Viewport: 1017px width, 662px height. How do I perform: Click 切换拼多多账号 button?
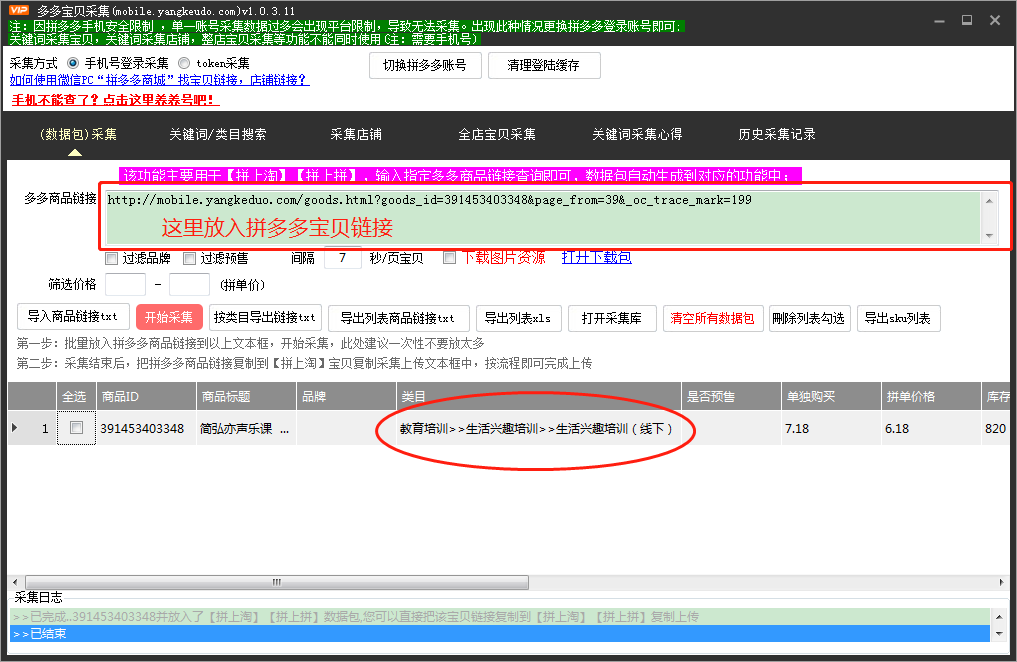[x=425, y=65]
